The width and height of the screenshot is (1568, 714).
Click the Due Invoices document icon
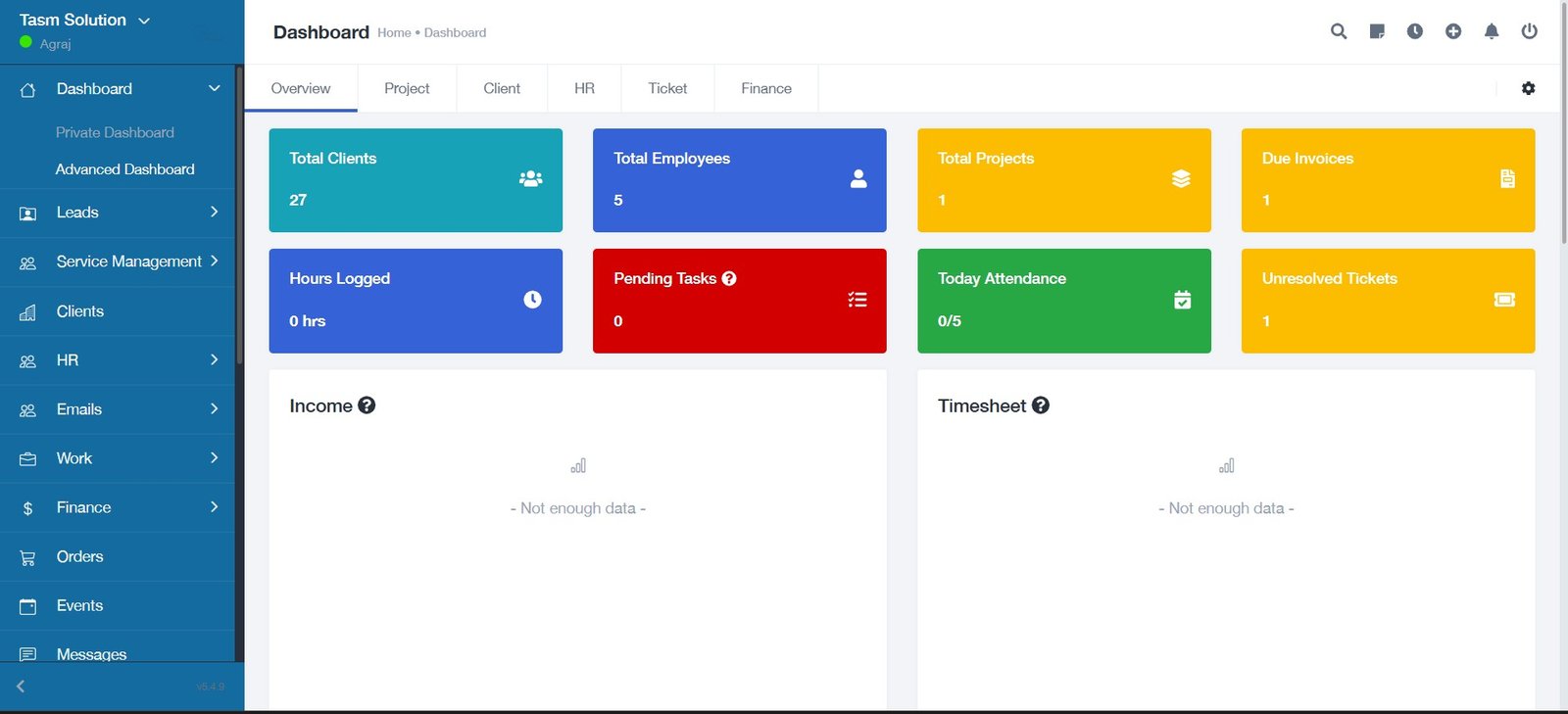pyautogui.click(x=1507, y=178)
